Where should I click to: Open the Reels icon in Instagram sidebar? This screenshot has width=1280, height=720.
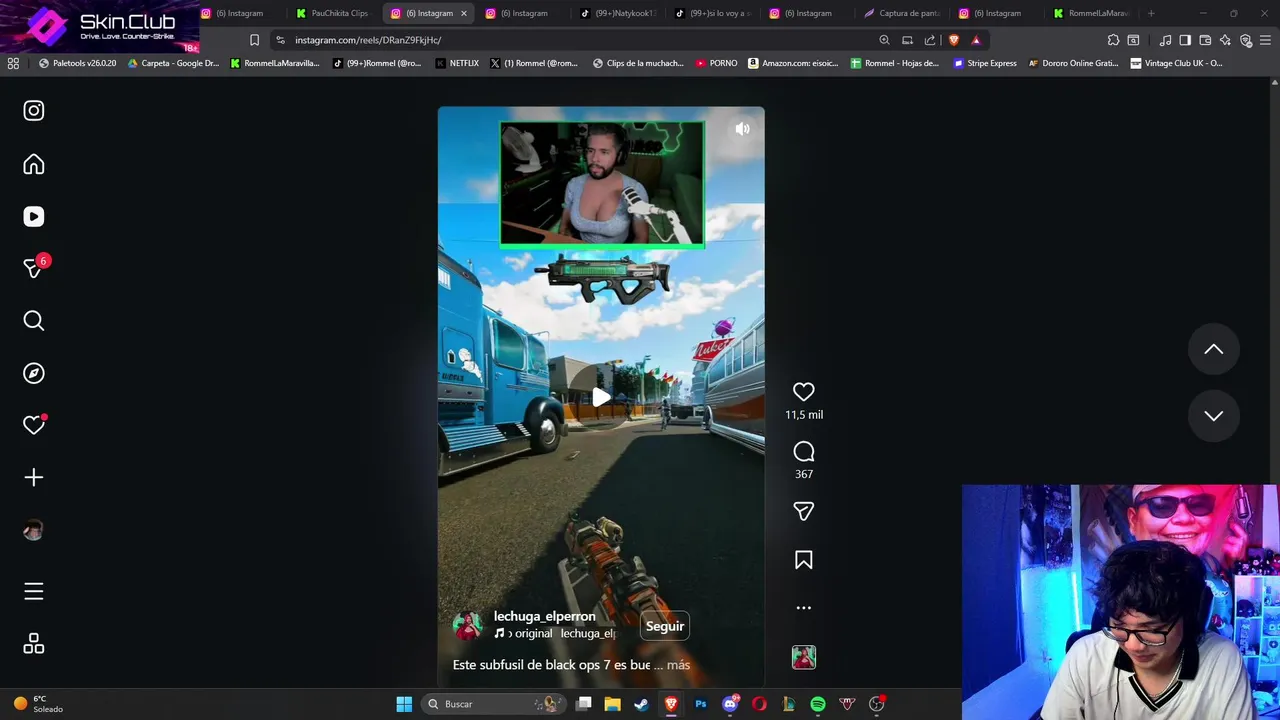pyautogui.click(x=34, y=217)
